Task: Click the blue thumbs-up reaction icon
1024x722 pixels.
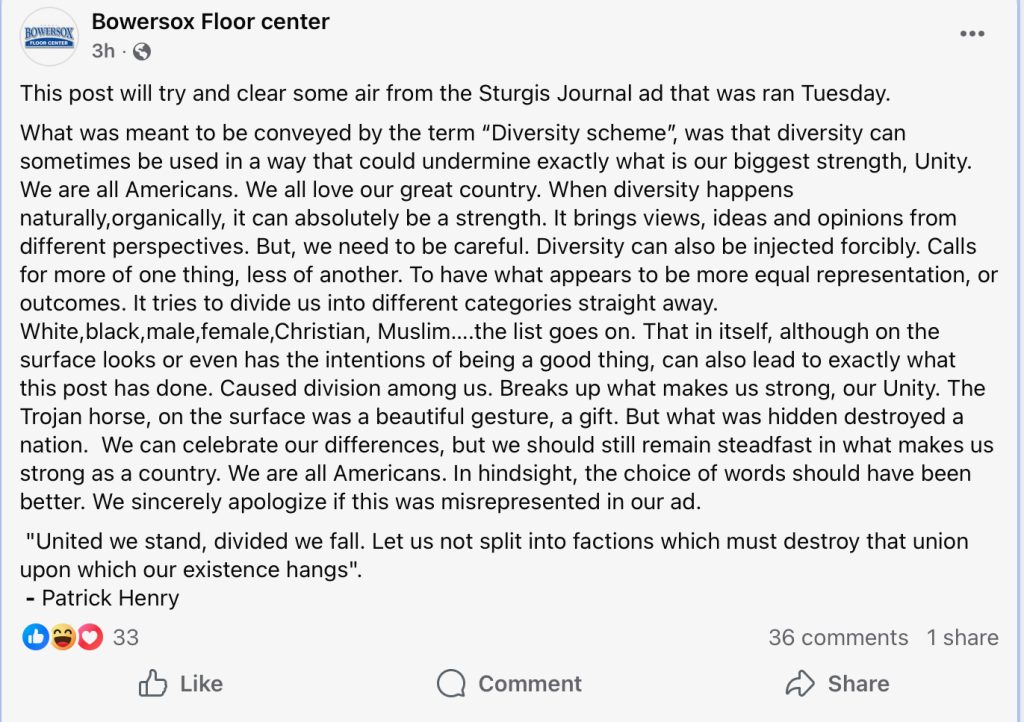Action: [35, 637]
